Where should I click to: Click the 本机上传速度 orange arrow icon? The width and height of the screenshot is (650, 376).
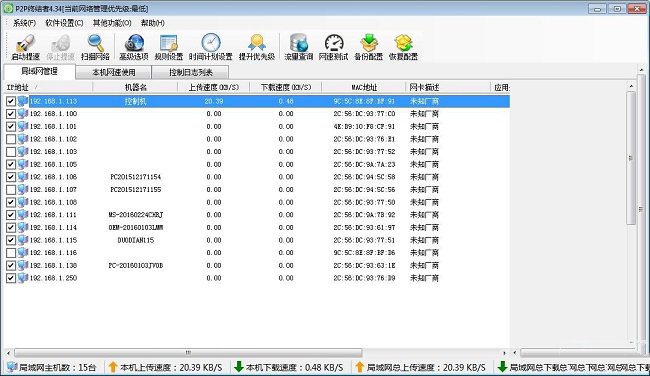(x=113, y=367)
